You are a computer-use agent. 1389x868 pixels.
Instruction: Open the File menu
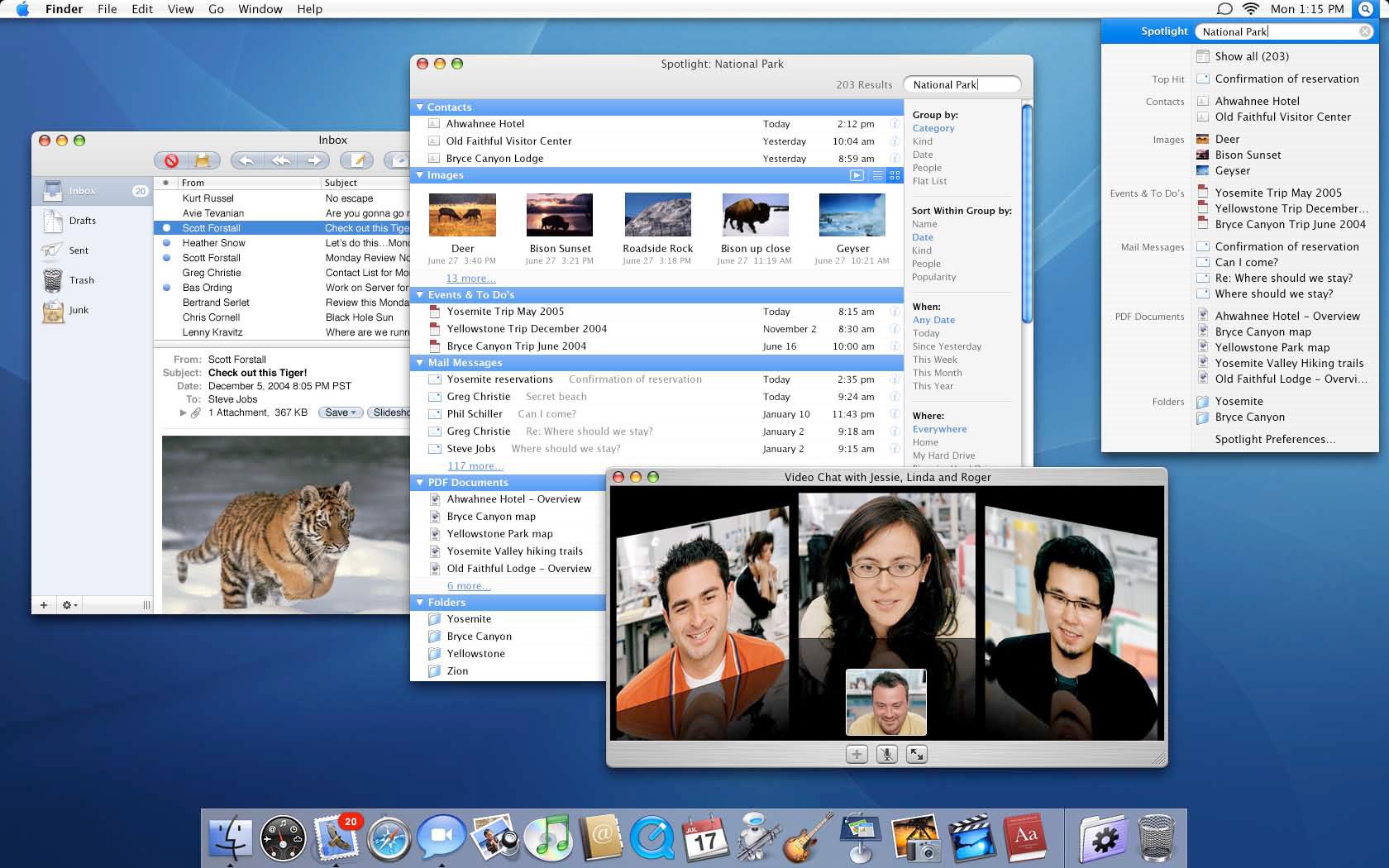[x=107, y=9]
